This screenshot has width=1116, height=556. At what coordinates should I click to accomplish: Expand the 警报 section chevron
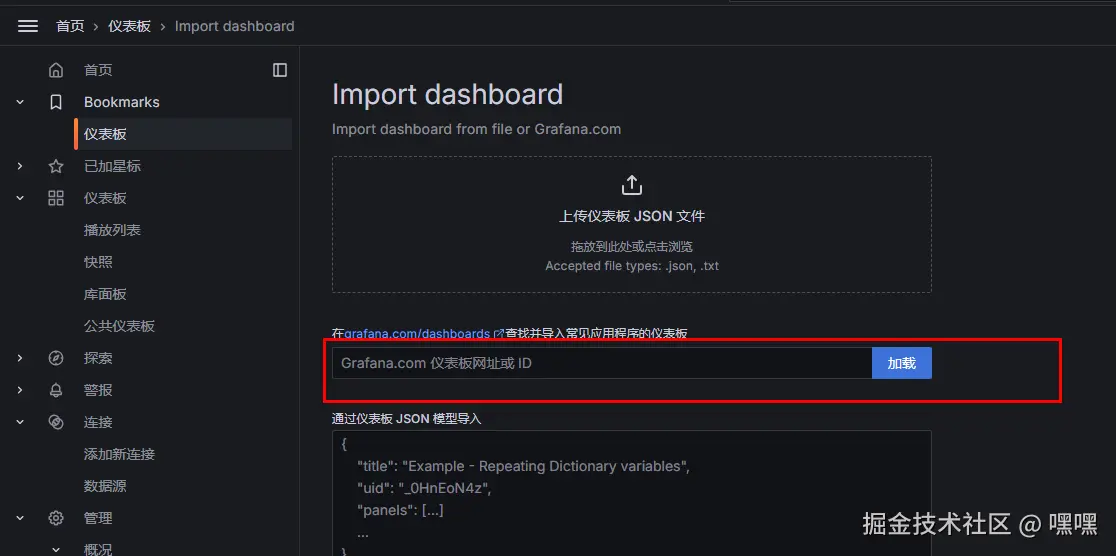[20, 390]
